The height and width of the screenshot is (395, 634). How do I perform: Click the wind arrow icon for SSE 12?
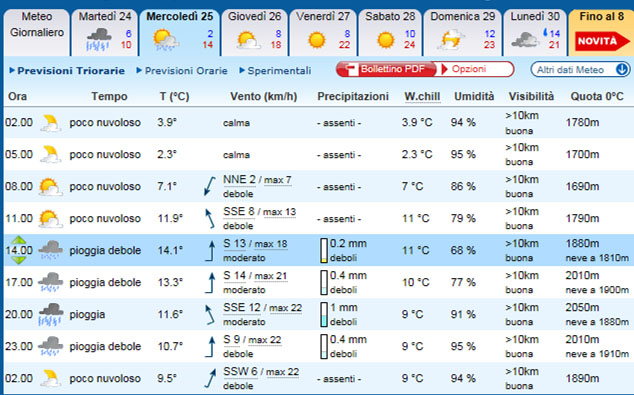click(209, 314)
